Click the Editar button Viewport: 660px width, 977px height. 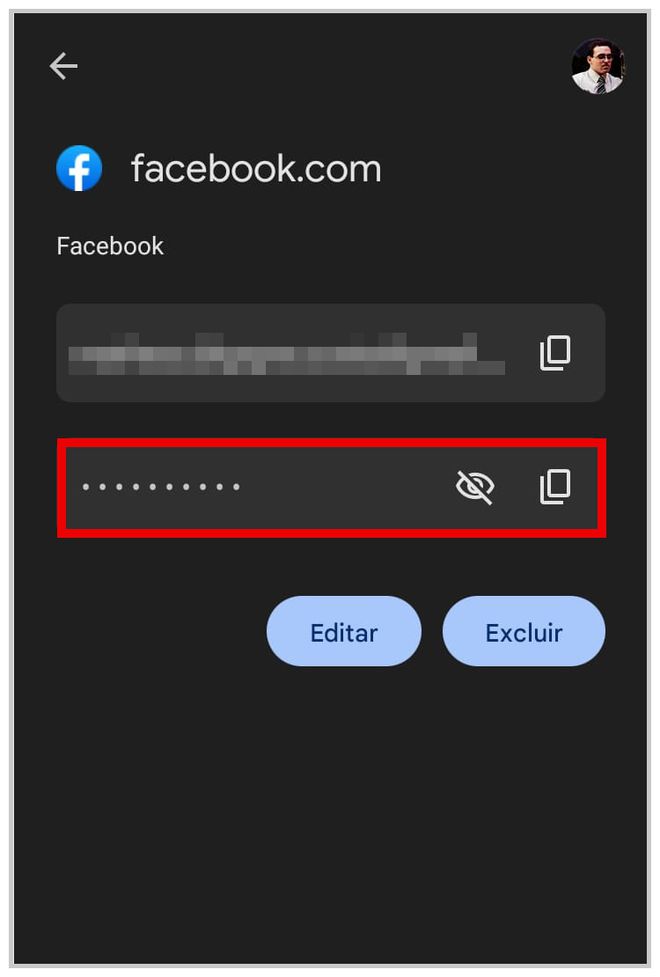(x=344, y=631)
